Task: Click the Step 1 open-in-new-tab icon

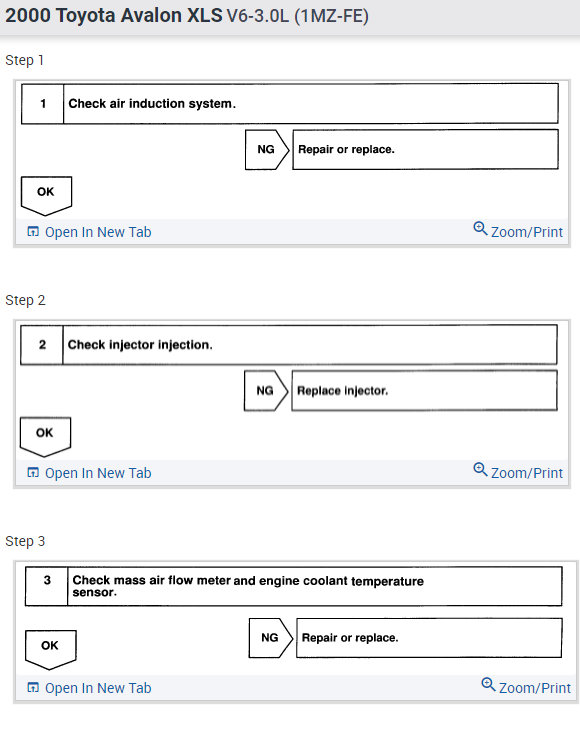Action: (33, 232)
